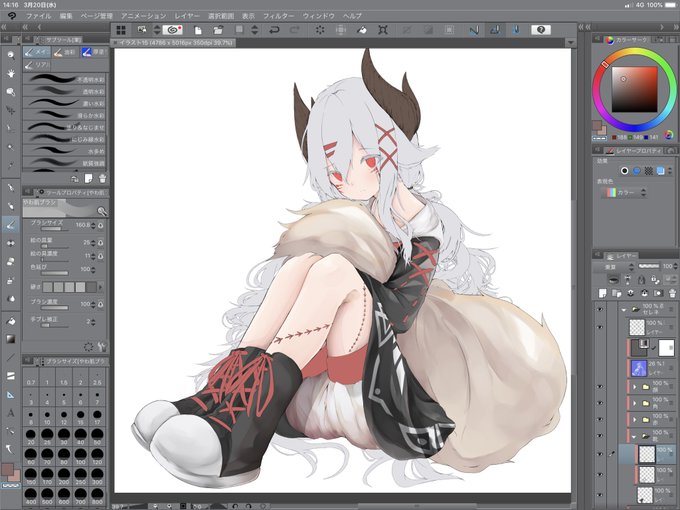Click the Redo arrow in the command bar
Image resolution: width=680 pixels, height=510 pixels.
click(x=294, y=30)
